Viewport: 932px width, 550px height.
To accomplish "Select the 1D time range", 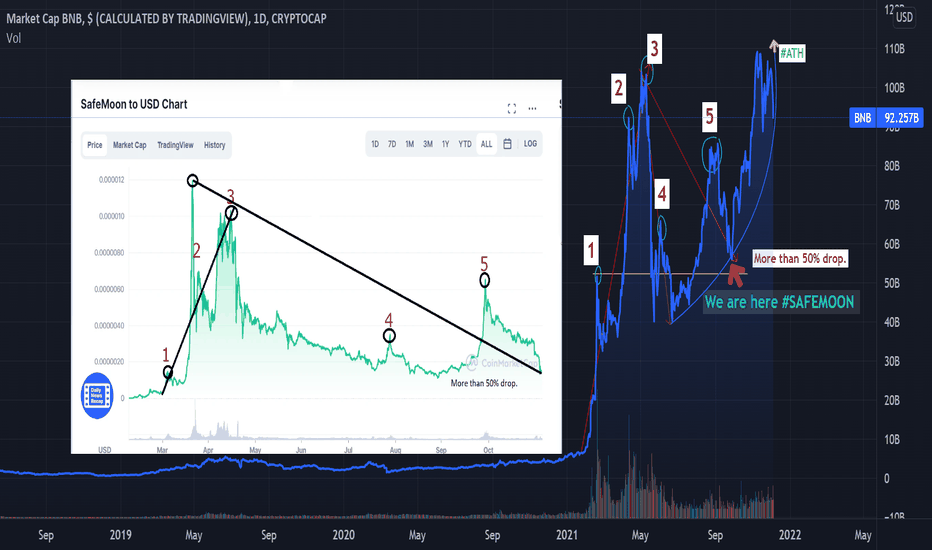I will [x=375, y=144].
